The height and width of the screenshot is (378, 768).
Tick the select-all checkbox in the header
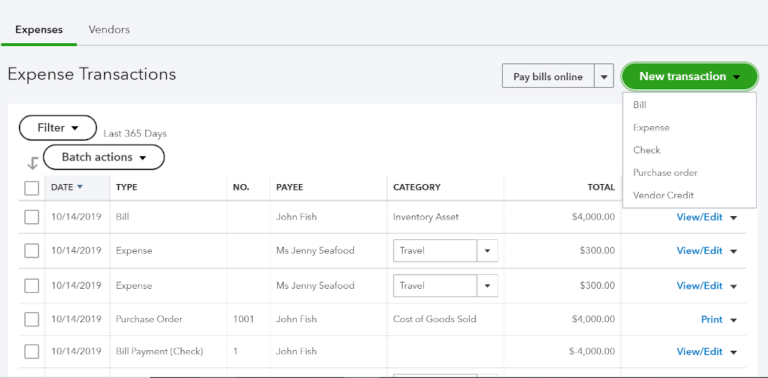(31, 188)
